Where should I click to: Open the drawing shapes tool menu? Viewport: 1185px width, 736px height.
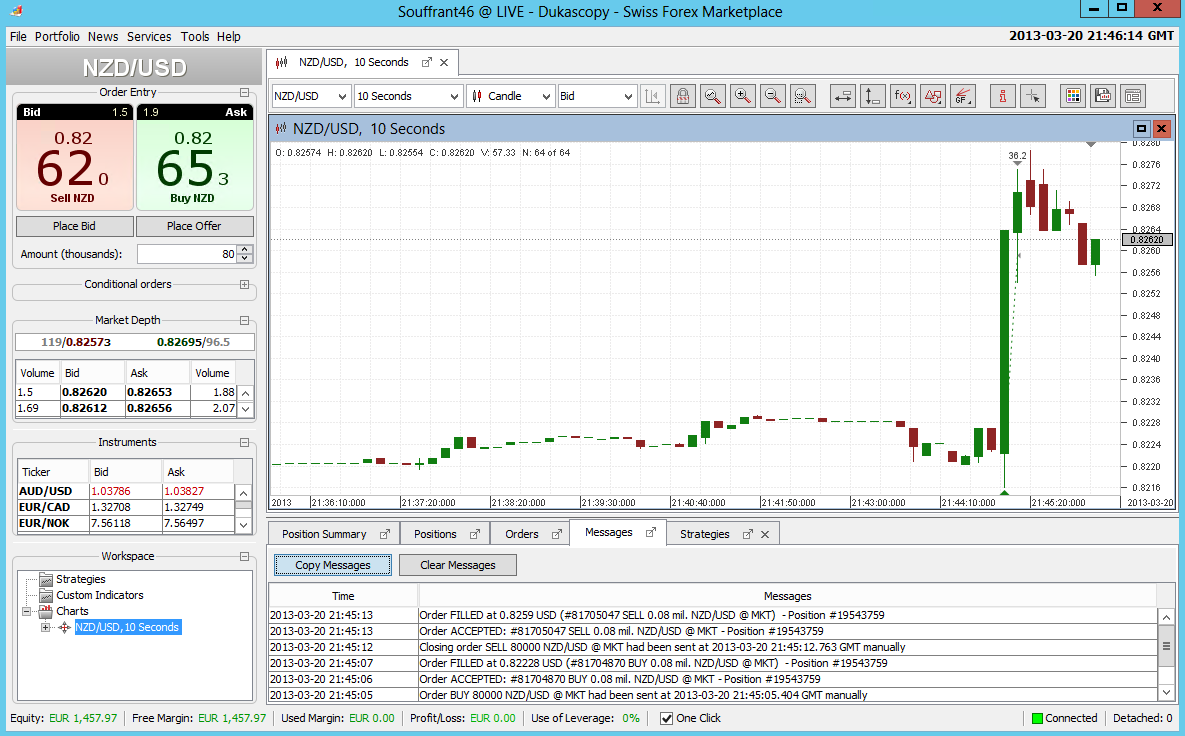tap(933, 96)
